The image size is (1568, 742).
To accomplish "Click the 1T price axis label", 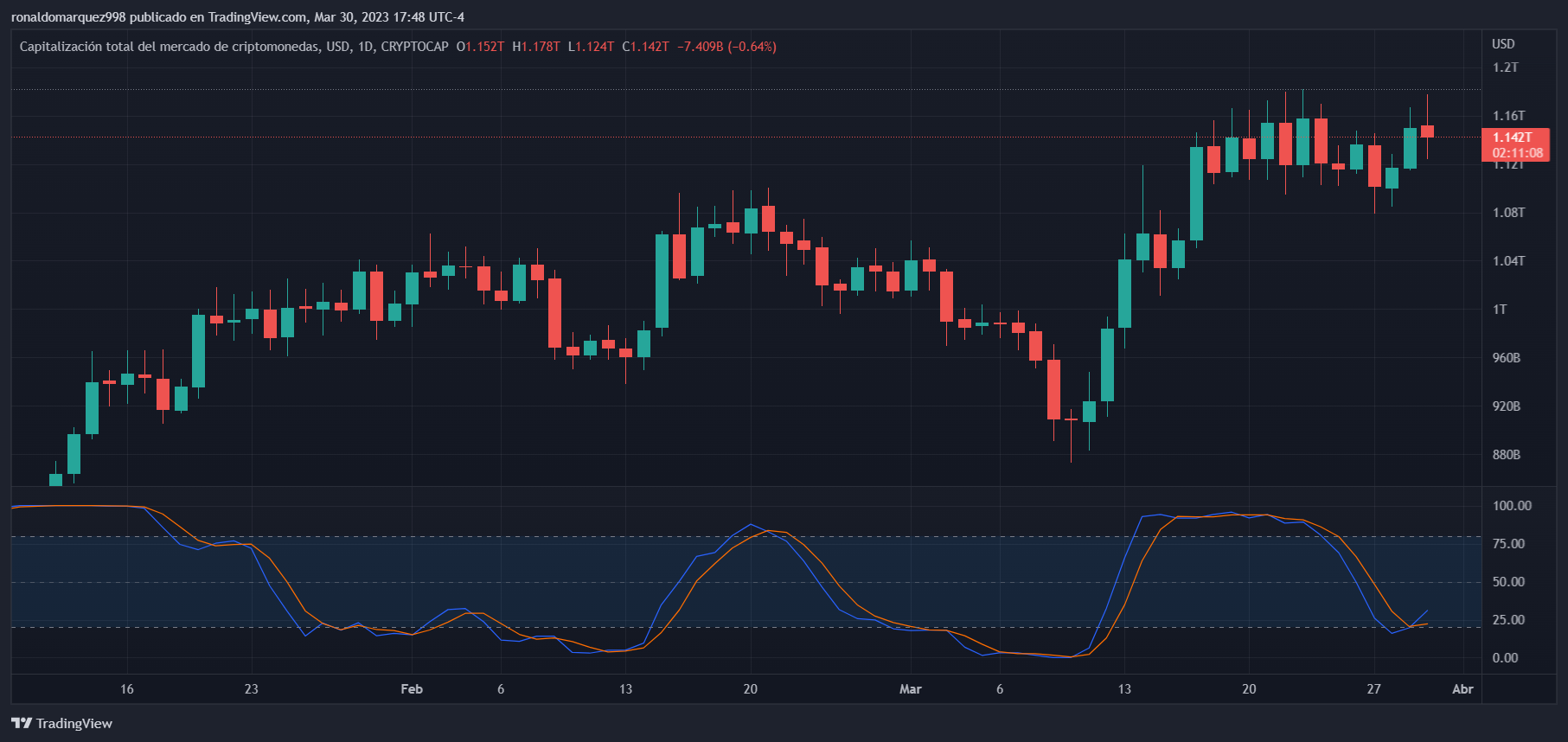I will [1500, 310].
